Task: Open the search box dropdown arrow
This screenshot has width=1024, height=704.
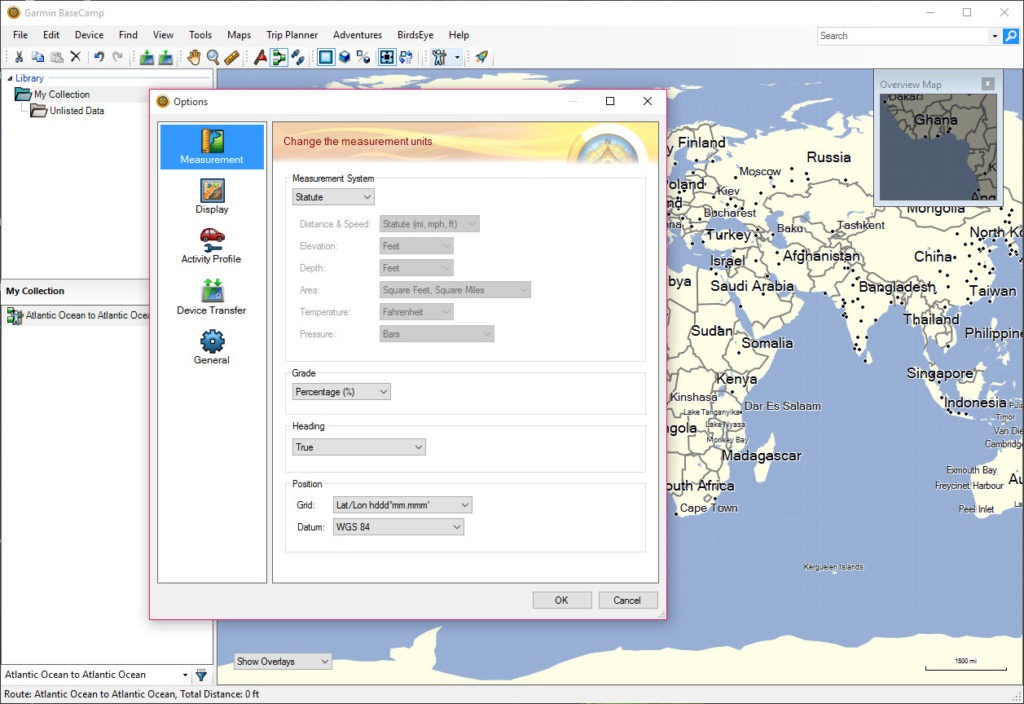Action: click(995, 36)
